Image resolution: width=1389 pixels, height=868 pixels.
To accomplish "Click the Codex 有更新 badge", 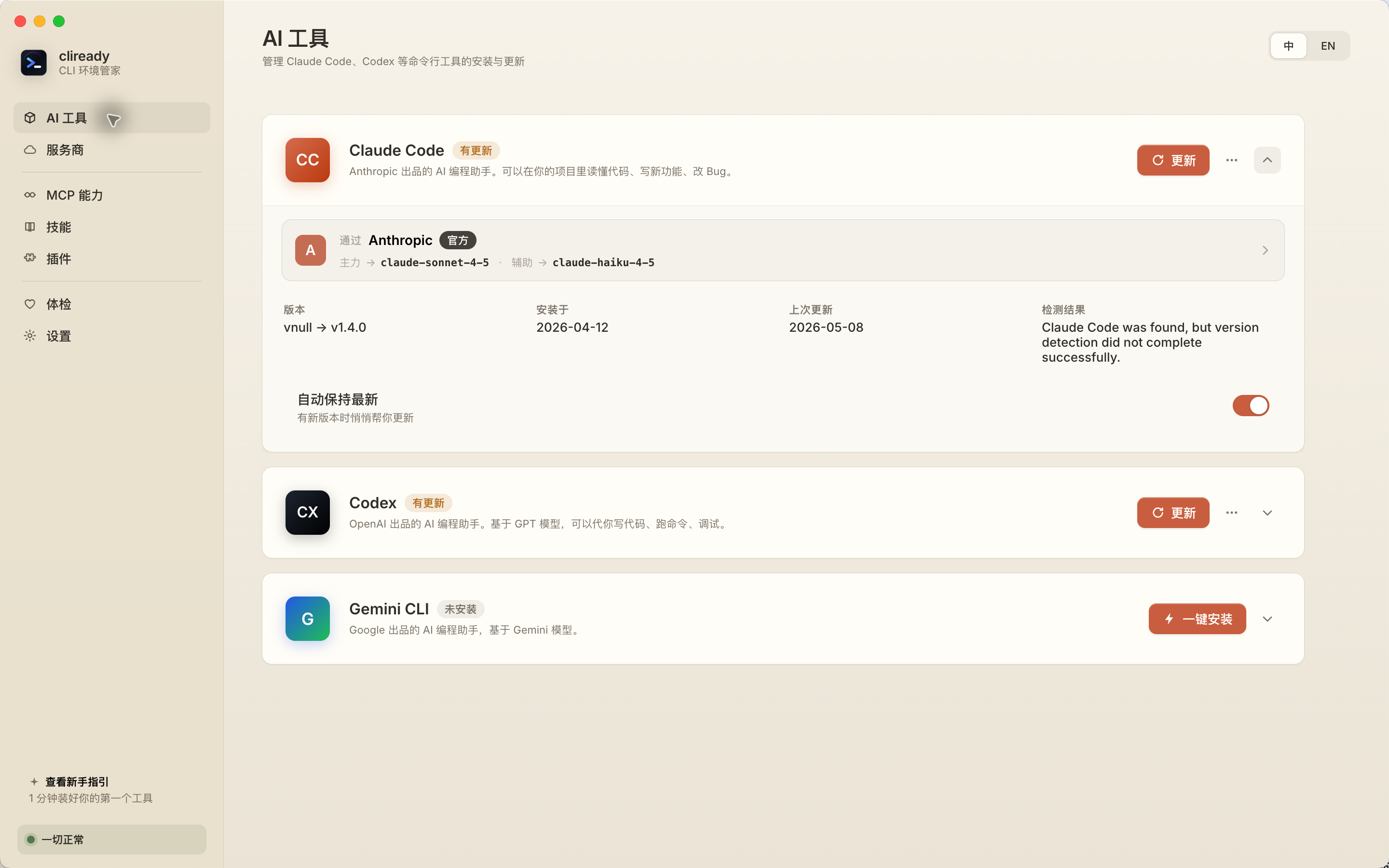I will point(428,503).
